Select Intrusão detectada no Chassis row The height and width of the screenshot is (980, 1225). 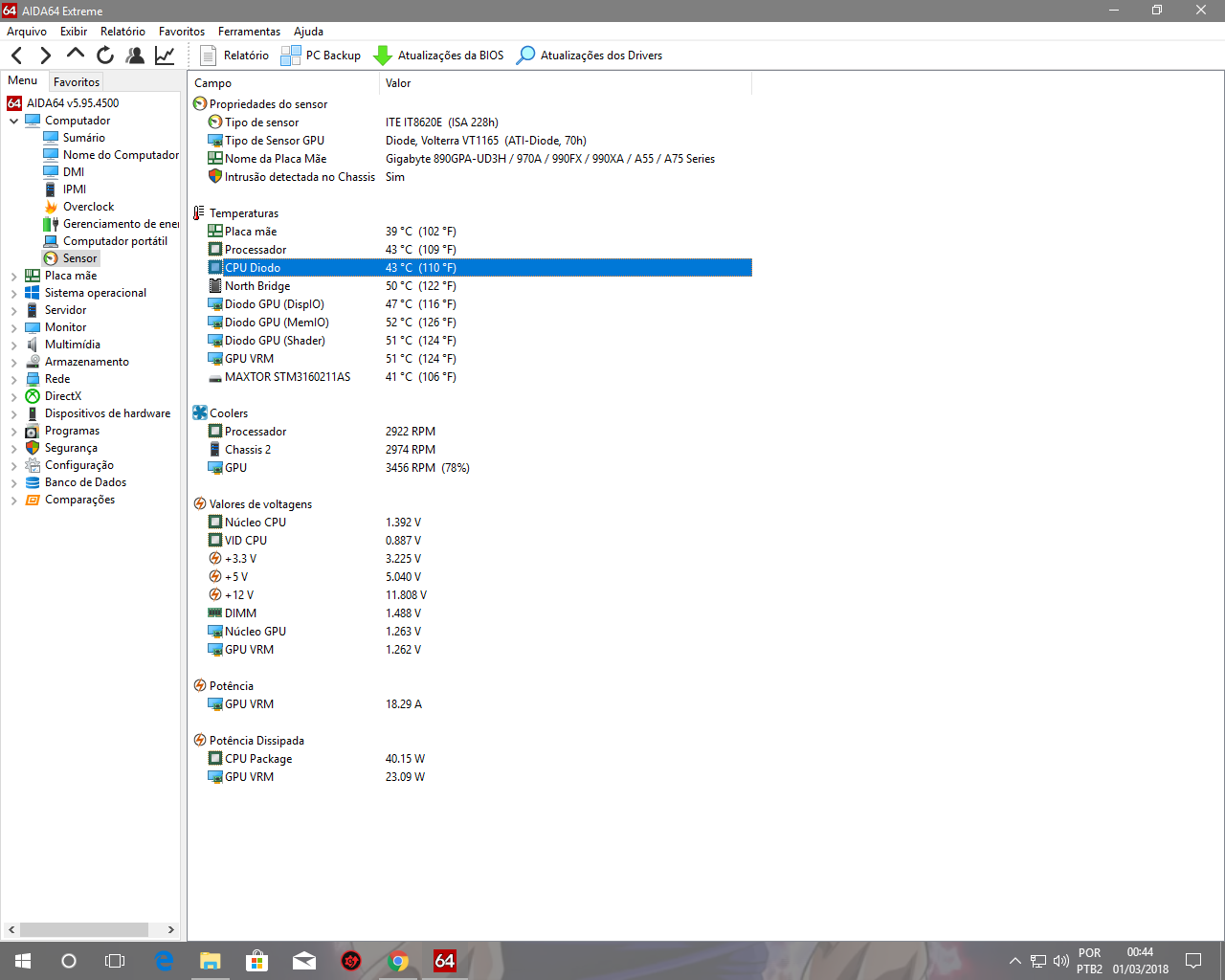(x=470, y=177)
